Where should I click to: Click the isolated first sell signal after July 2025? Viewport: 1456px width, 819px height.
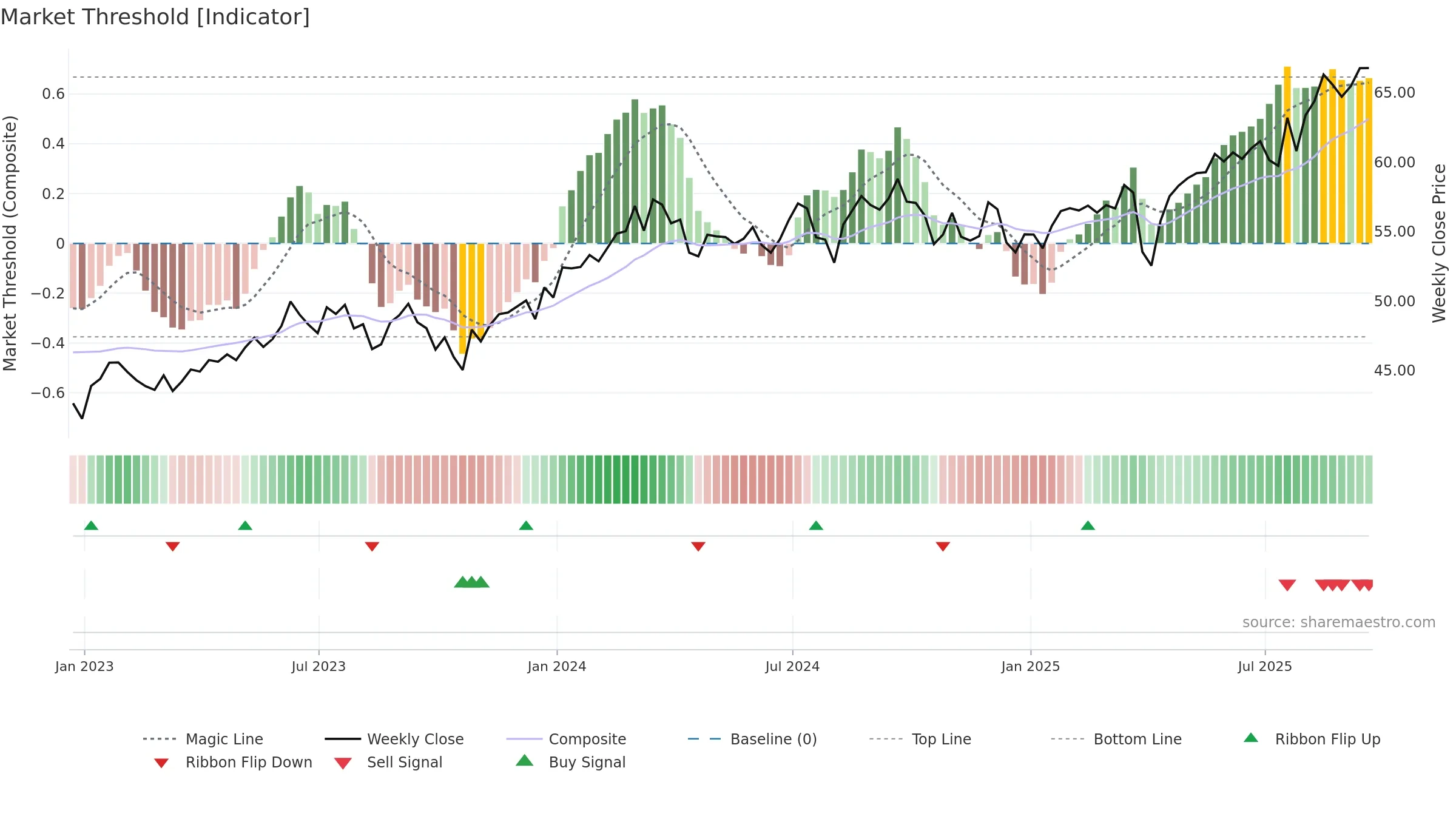point(1287,585)
